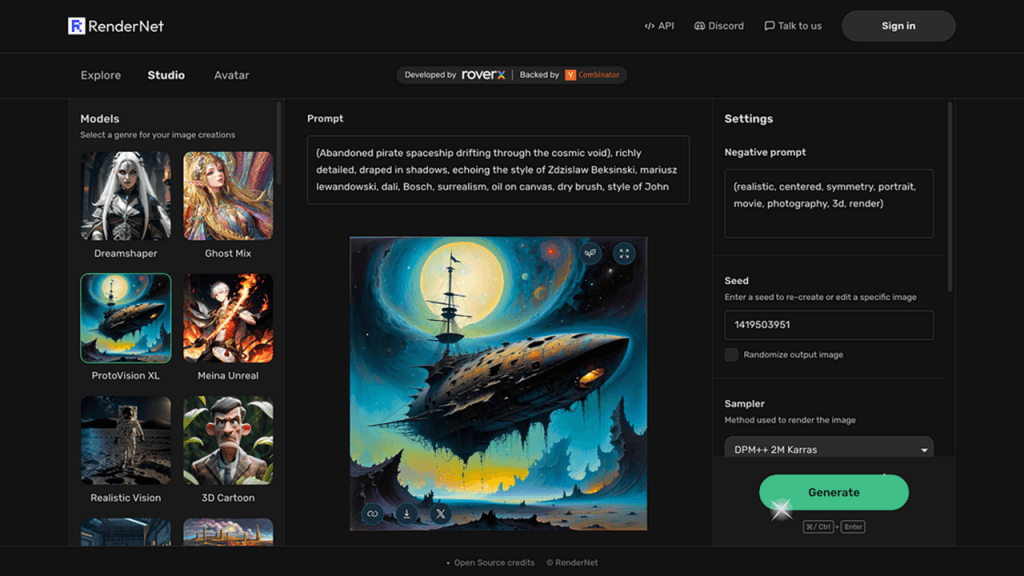Click the seed sprout icon on image
1024x576 pixels.
[x=591, y=254]
